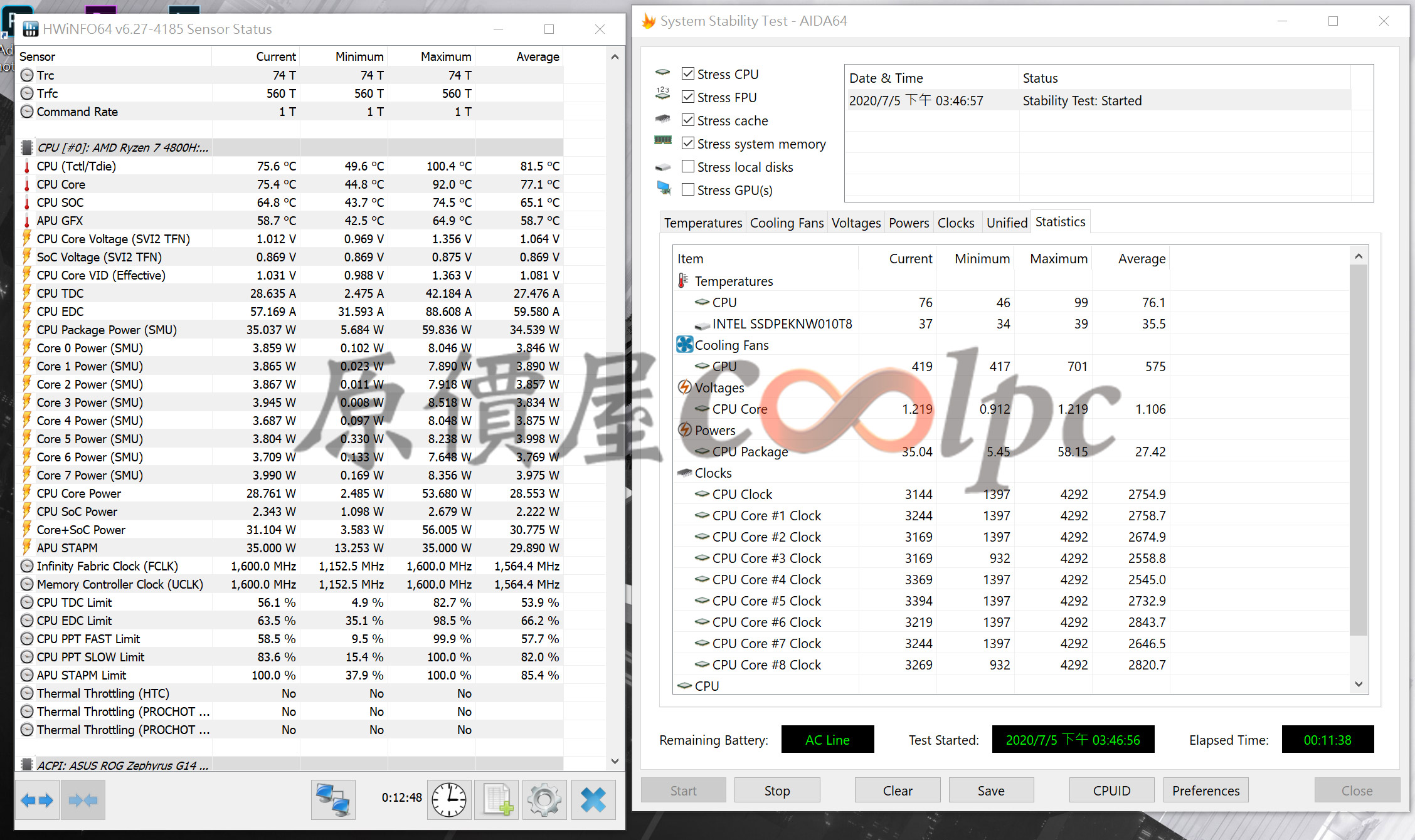Open CPUID from AIDA64 window

pos(1111,790)
